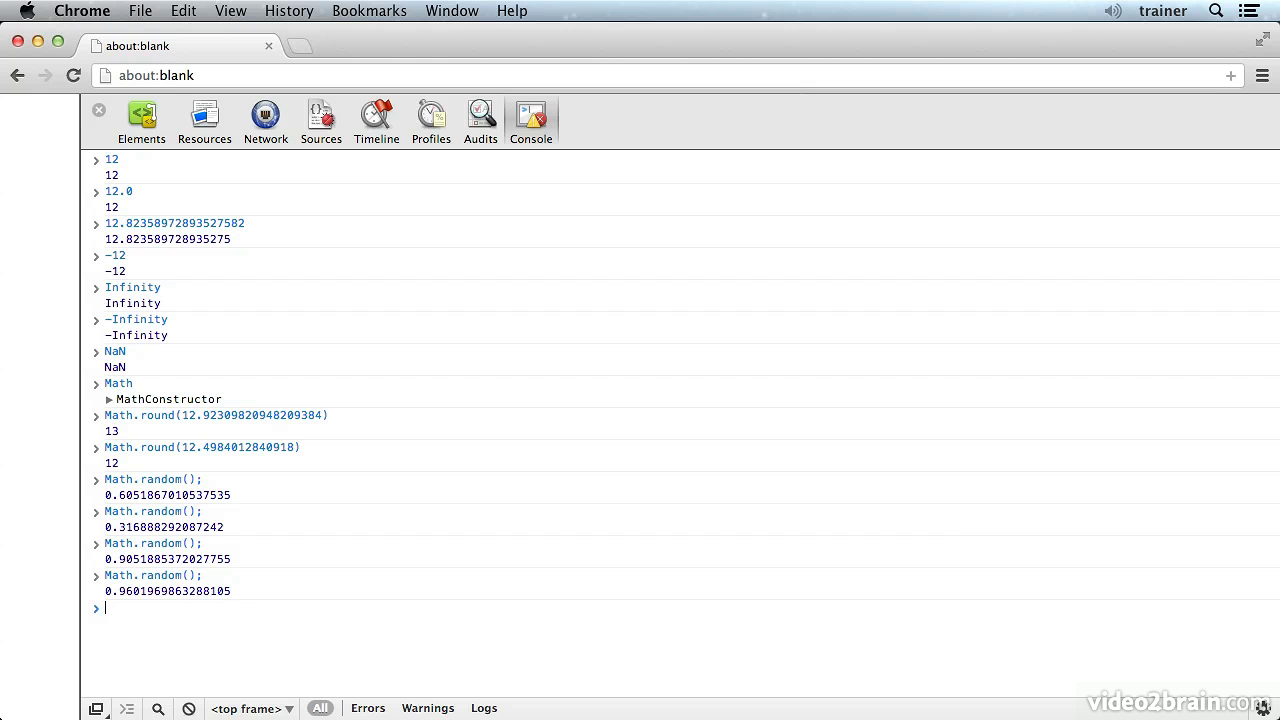The width and height of the screenshot is (1280, 720).
Task: Bookmark page with plus icon in address bar
Action: point(1231,75)
